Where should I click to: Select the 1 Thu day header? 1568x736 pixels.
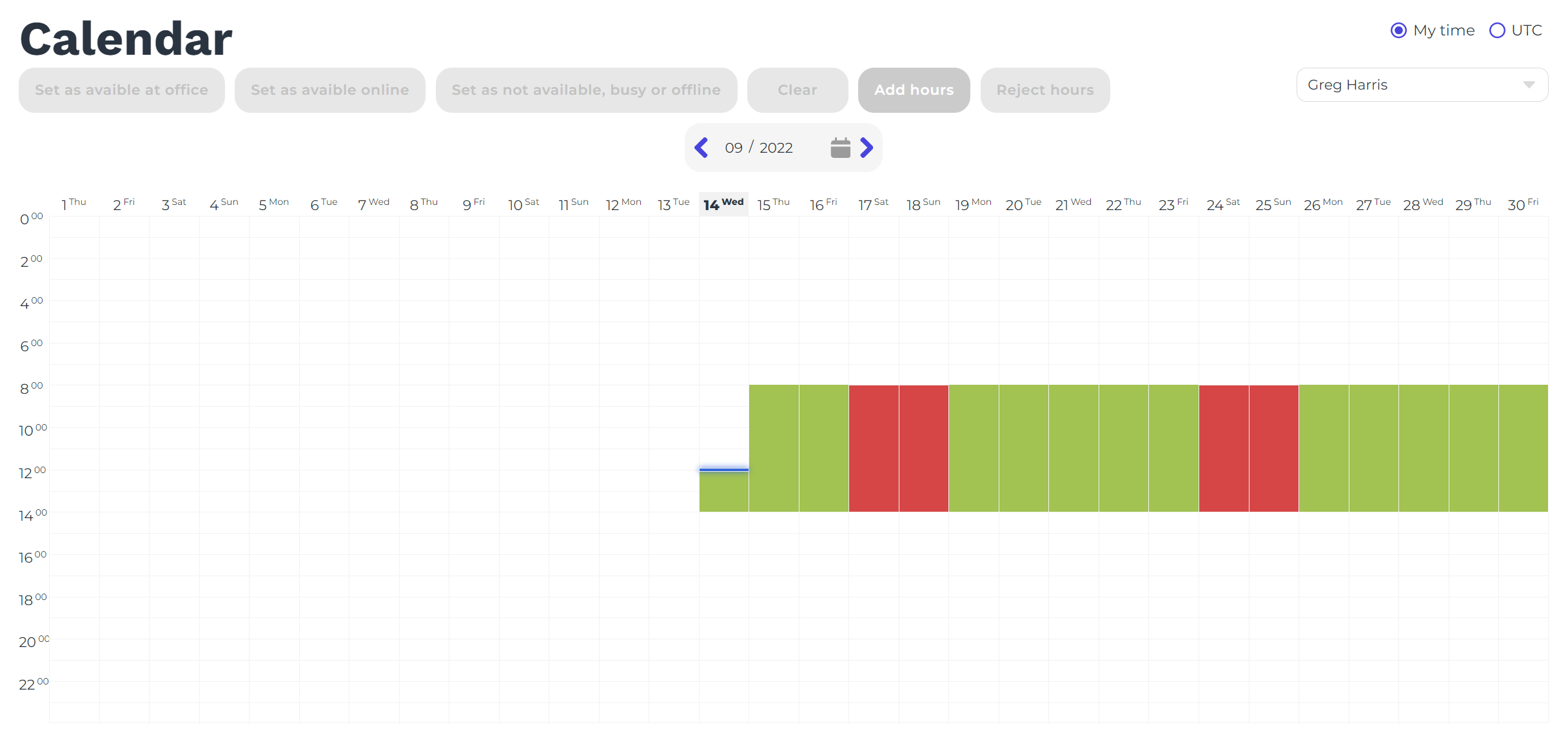[73, 204]
